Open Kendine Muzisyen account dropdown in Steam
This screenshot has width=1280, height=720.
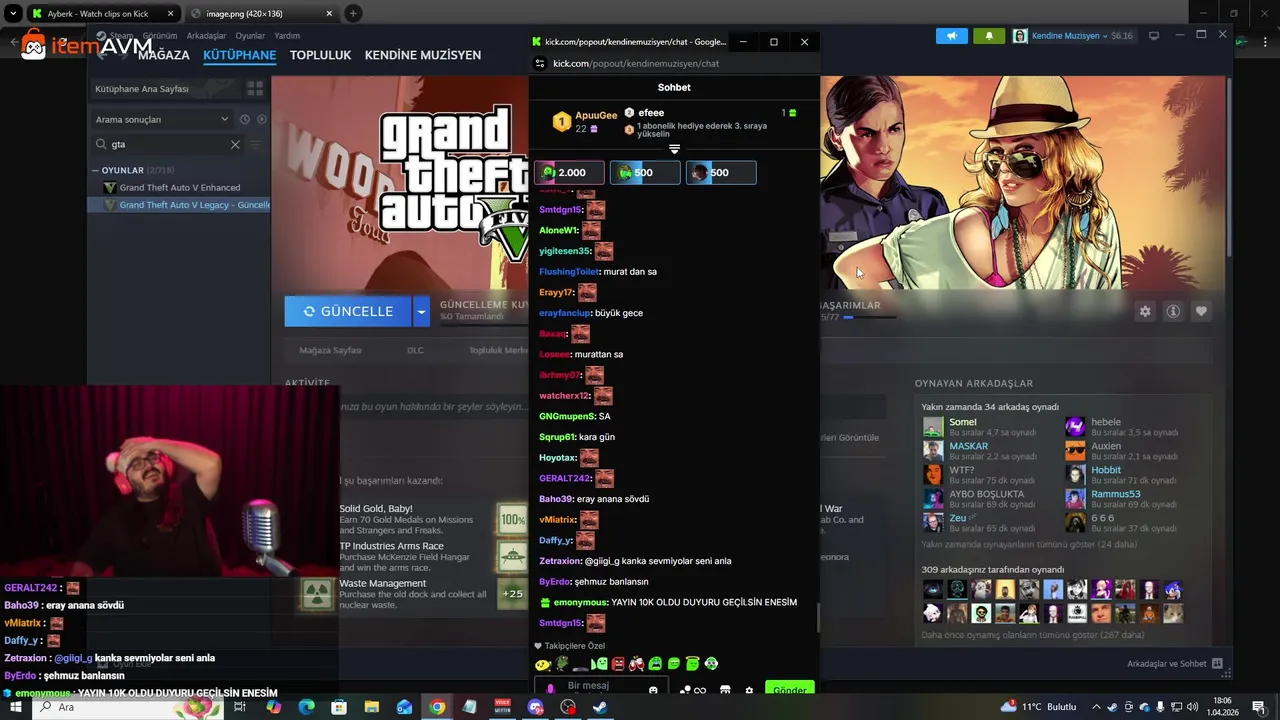pyautogui.click(x=1073, y=36)
